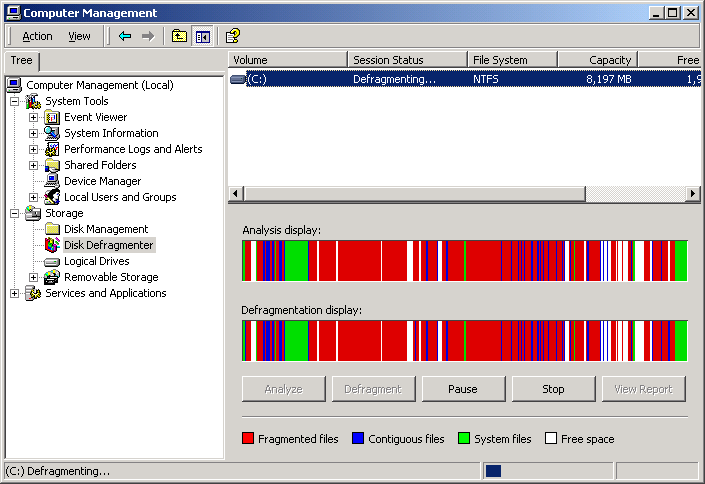Viewport: 705px width, 484px height.
Task: Switch to the Tree tab
Action: point(21,60)
